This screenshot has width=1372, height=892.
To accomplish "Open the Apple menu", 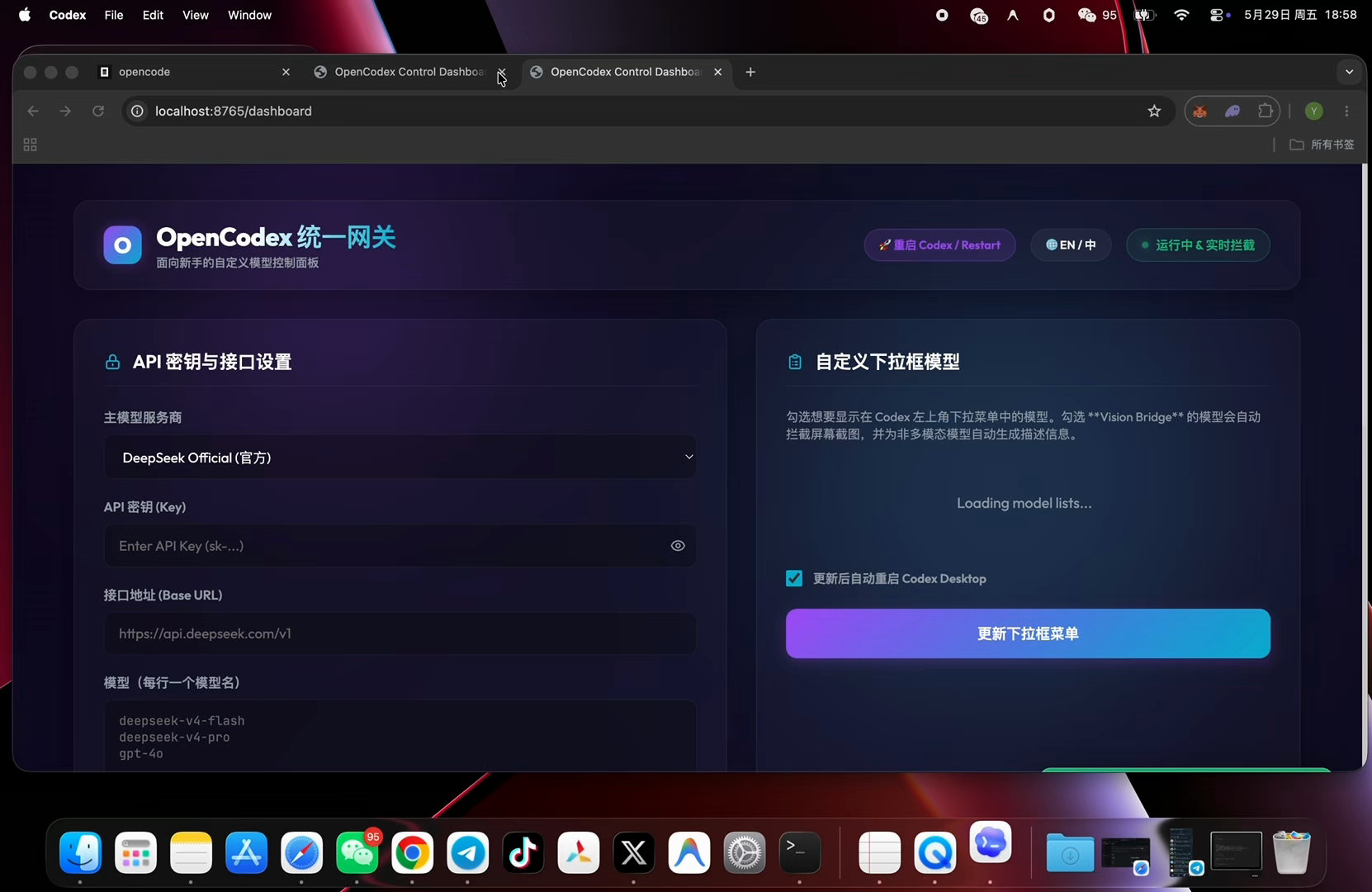I will pyautogui.click(x=25, y=15).
